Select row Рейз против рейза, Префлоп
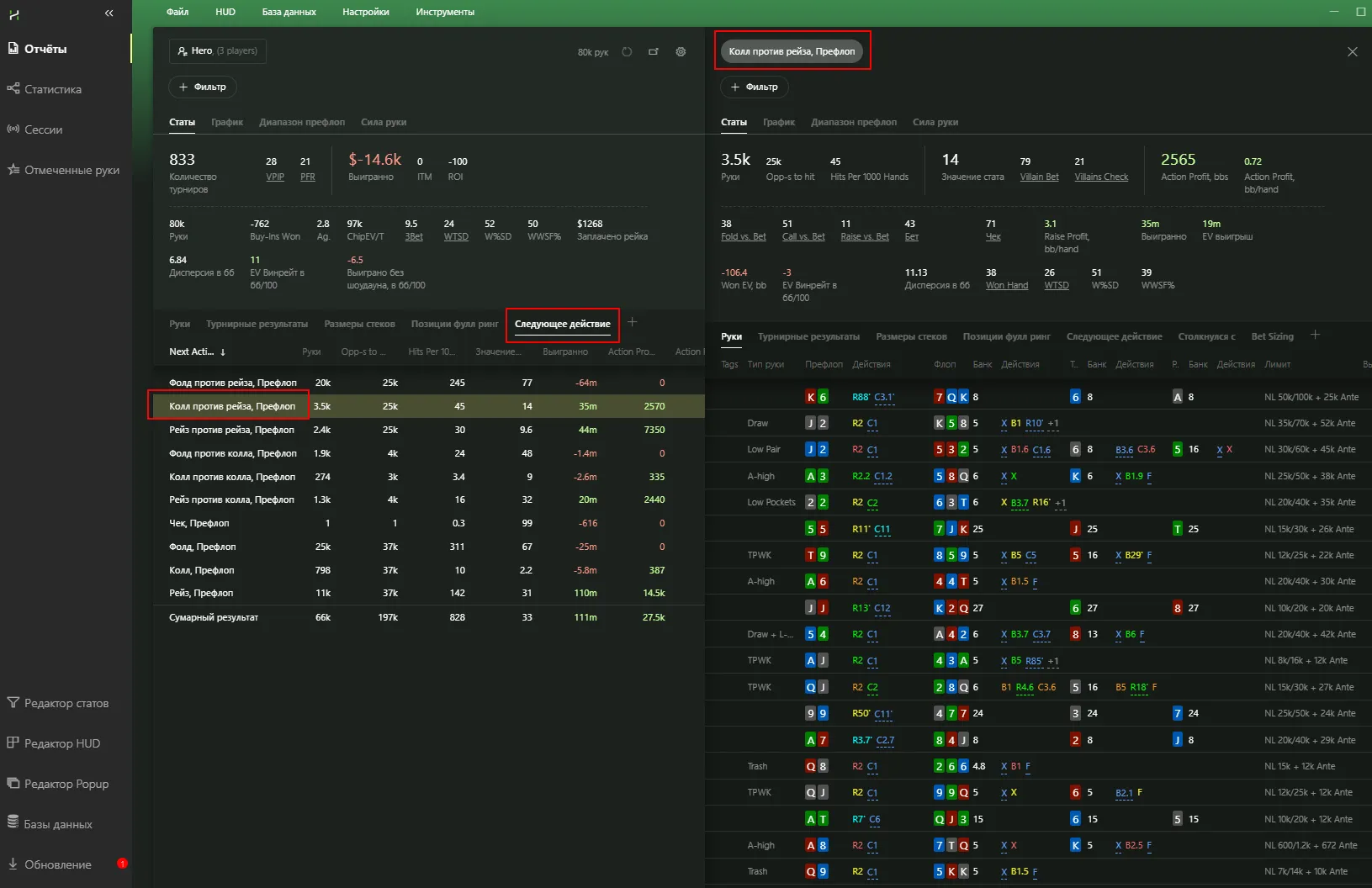The height and width of the screenshot is (888, 1372). pyautogui.click(x=231, y=430)
